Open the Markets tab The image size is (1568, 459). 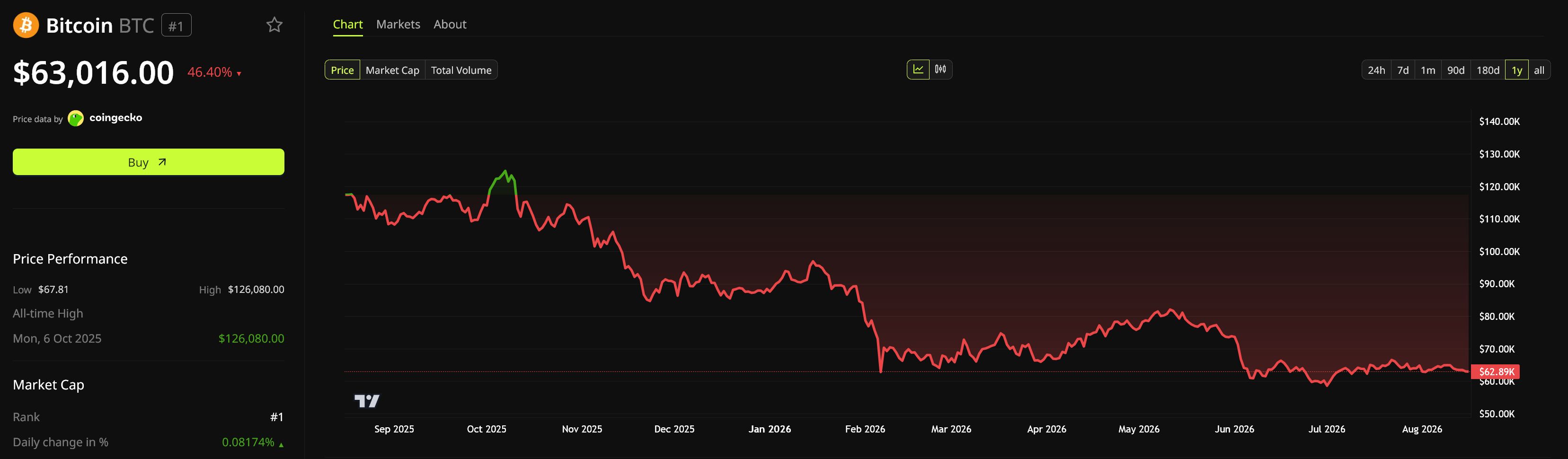coord(398,24)
